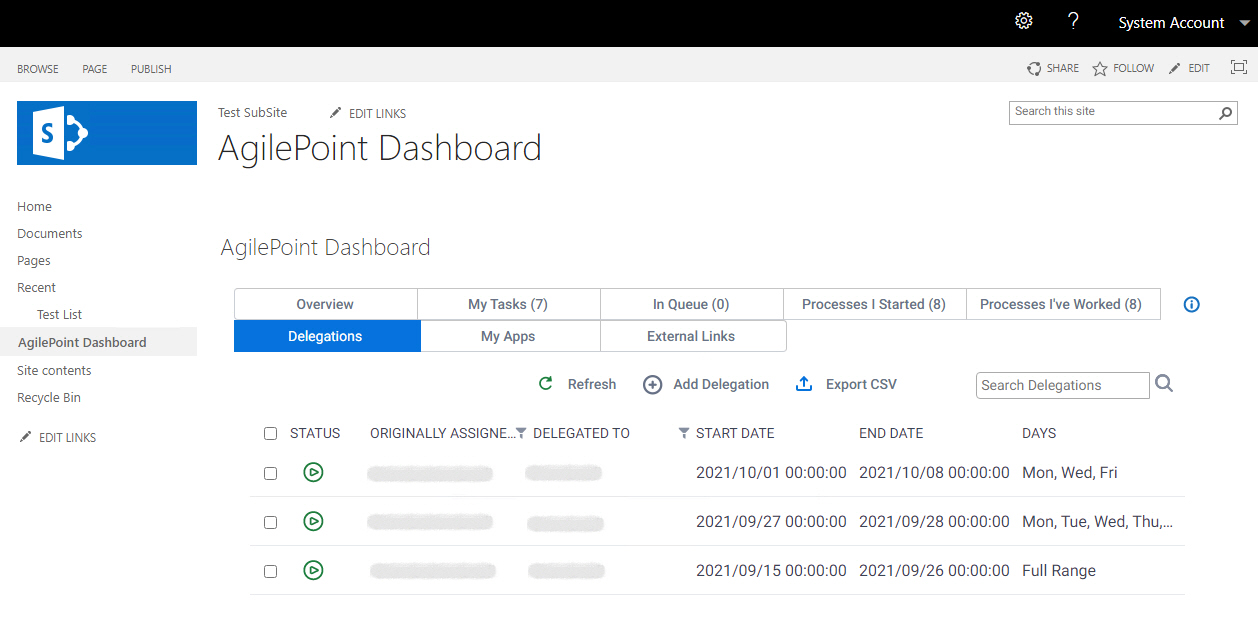Open the PAGE ribbon tab
Image resolution: width=1258 pixels, height=640 pixels.
(95, 69)
